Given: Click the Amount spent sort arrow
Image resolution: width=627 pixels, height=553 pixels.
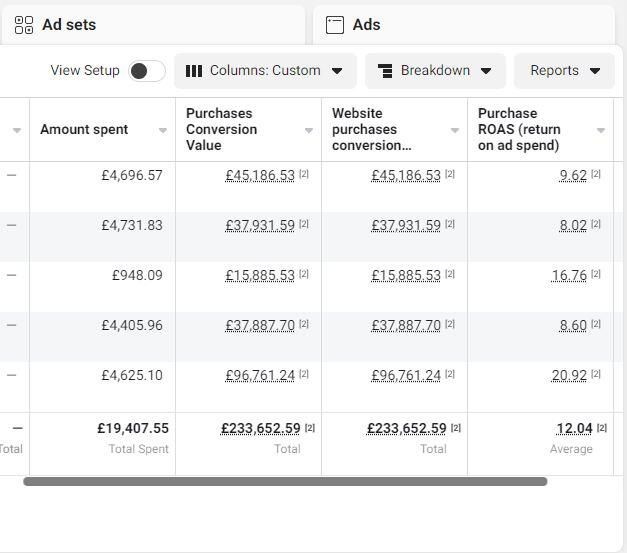Looking at the screenshot, I should (x=163, y=130).
